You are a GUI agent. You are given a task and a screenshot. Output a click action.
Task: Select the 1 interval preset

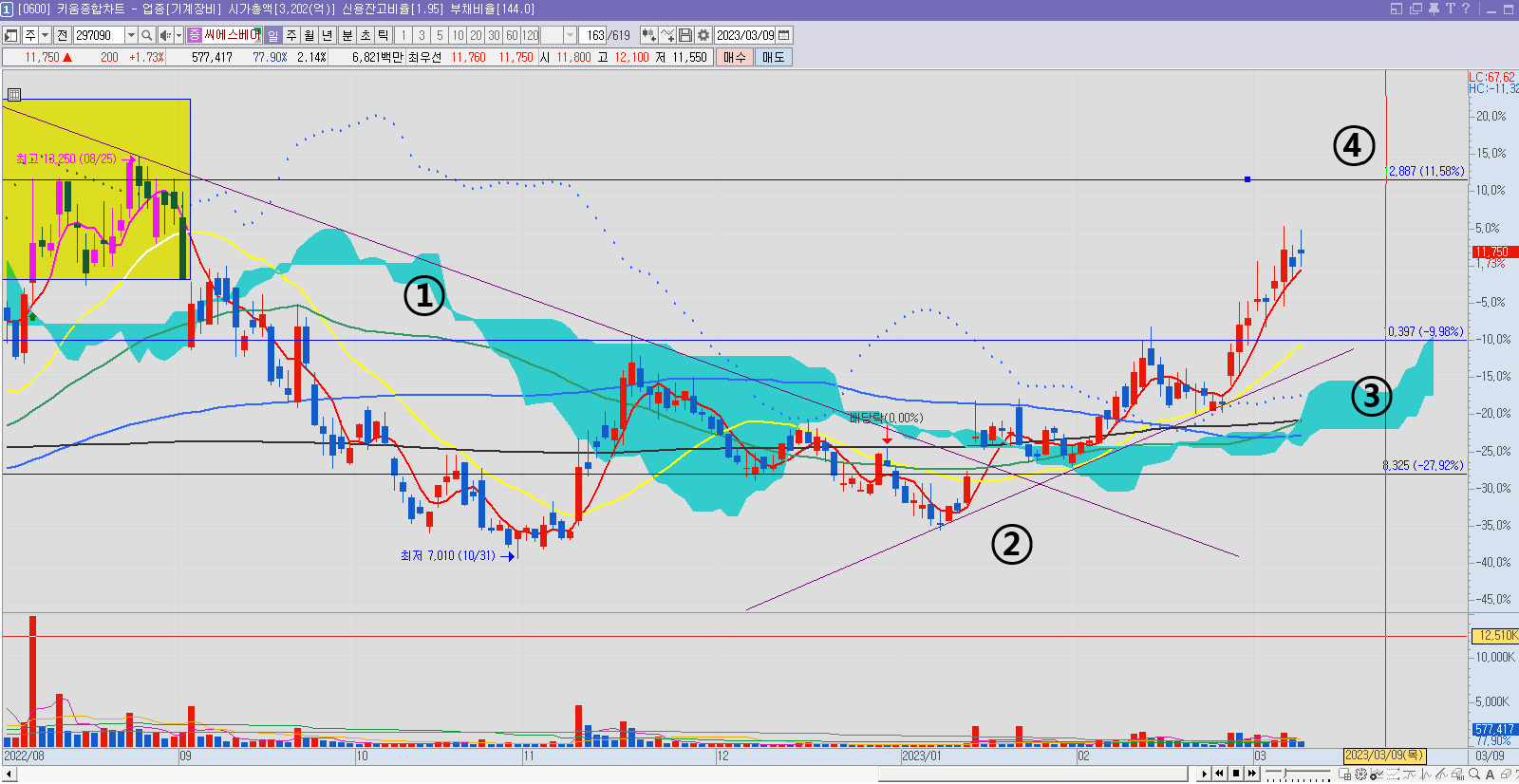click(403, 35)
